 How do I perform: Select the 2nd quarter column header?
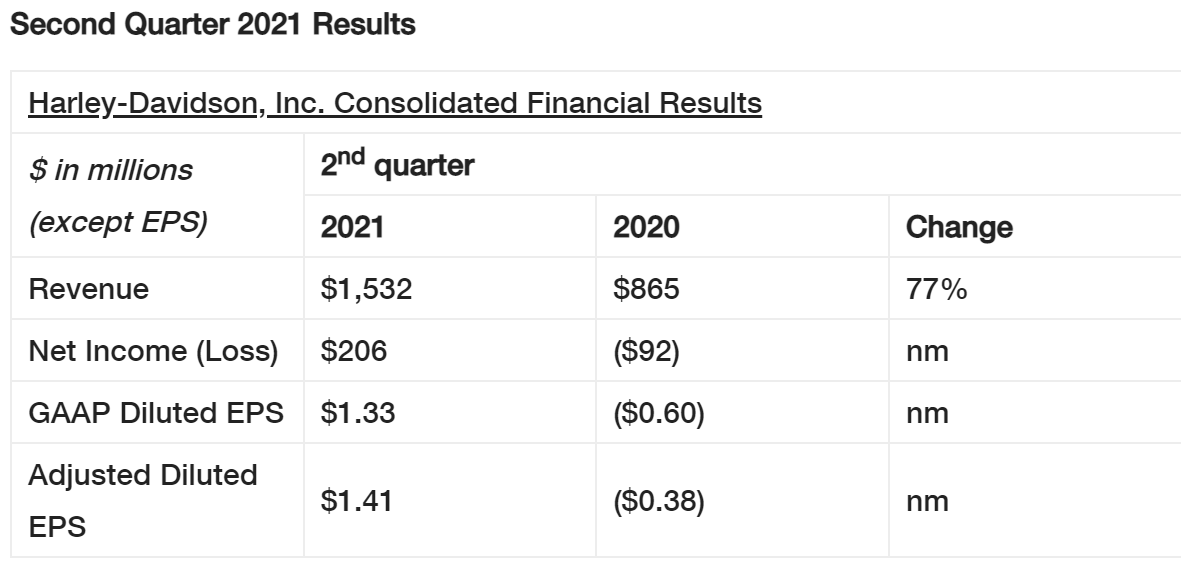[397, 166]
